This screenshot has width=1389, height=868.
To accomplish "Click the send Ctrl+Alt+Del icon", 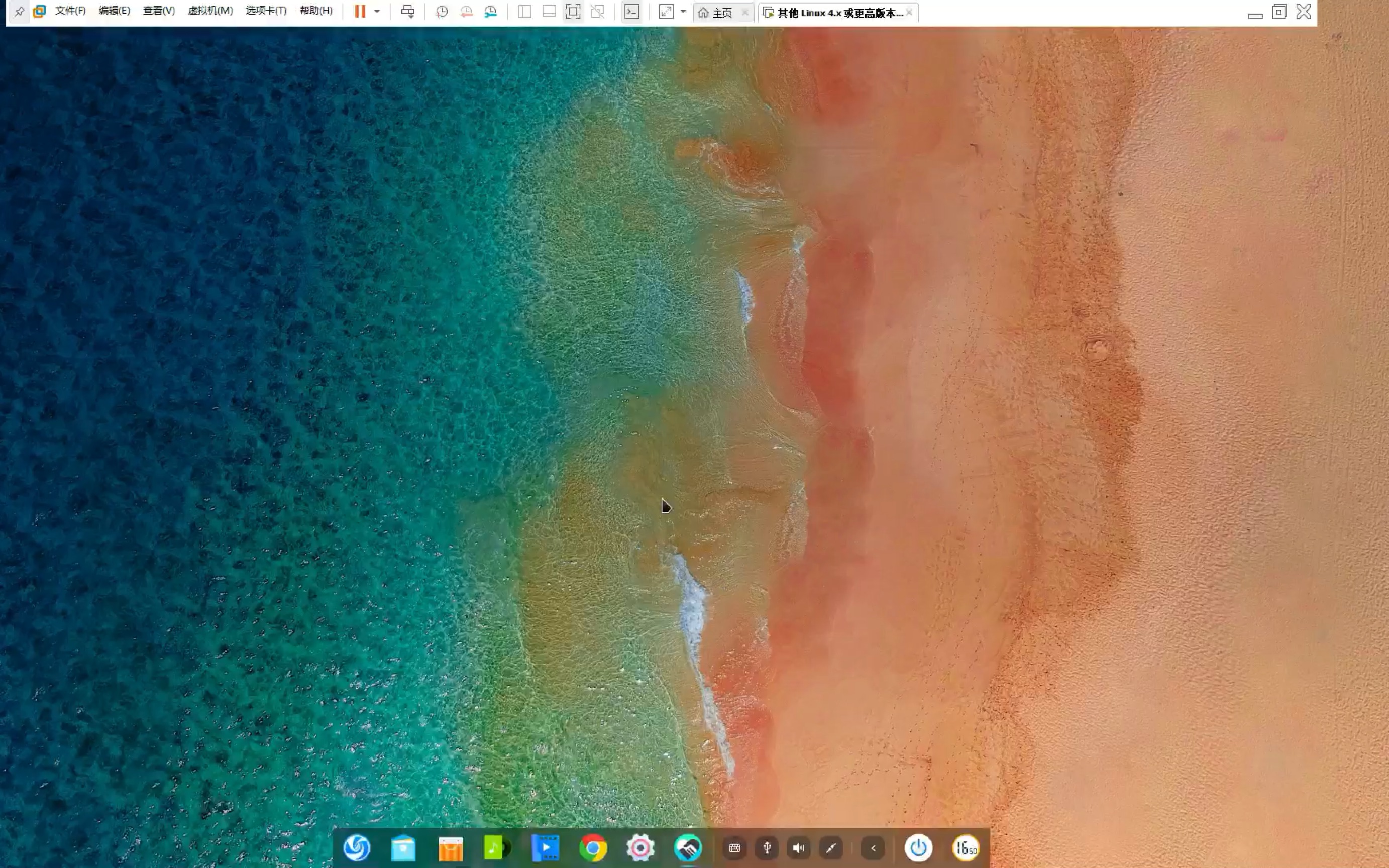I will pos(407,12).
